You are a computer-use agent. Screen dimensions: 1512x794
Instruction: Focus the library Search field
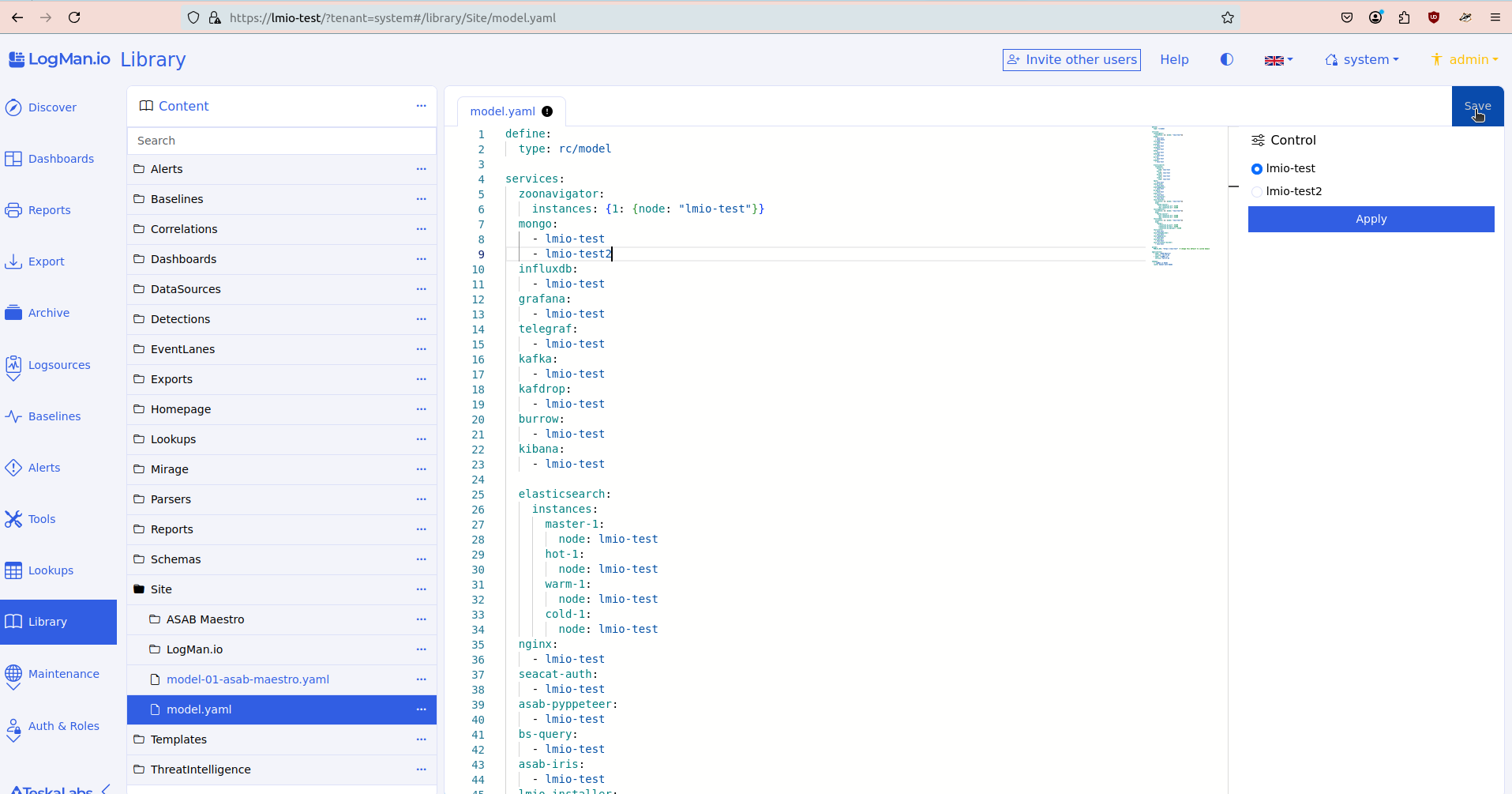(282, 141)
